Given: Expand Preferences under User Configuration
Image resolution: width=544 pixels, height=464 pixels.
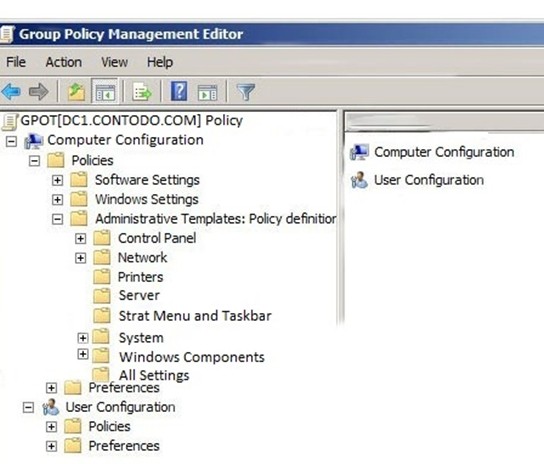Looking at the screenshot, I should [51, 446].
